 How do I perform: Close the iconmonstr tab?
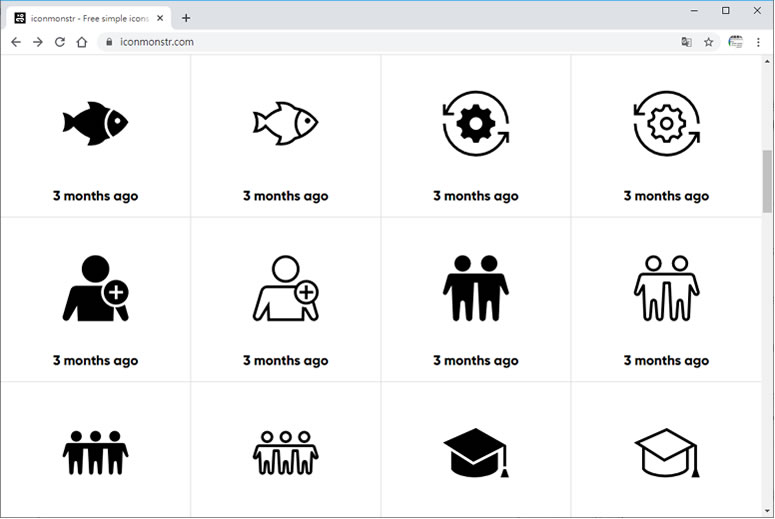click(x=160, y=18)
